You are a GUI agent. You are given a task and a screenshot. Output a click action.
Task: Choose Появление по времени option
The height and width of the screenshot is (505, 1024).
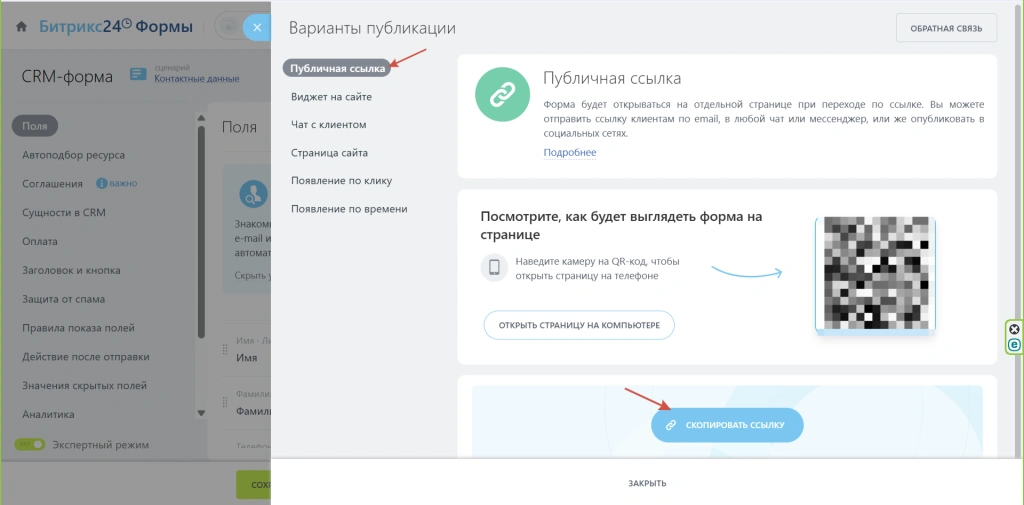[x=349, y=209]
